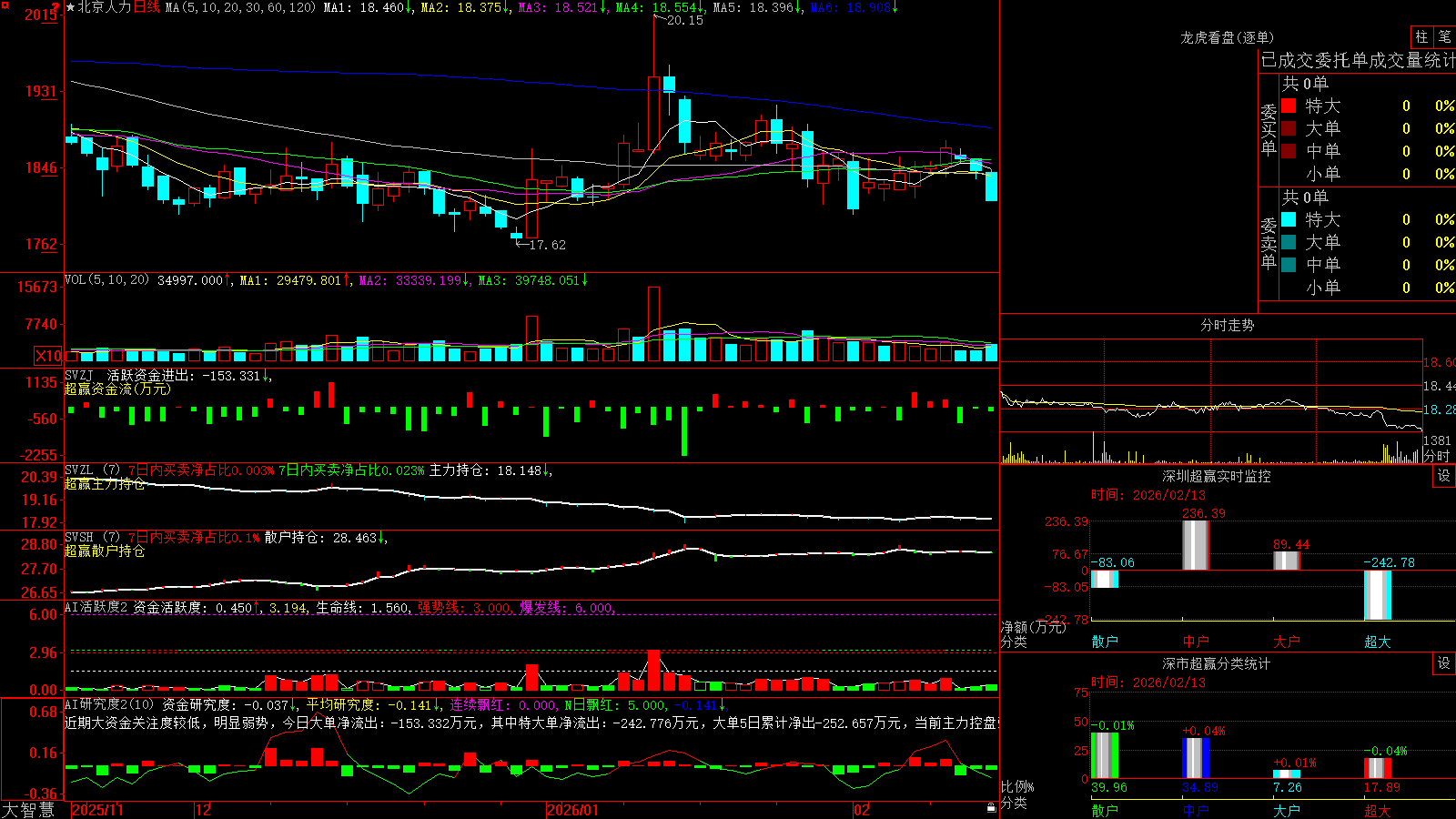Click the MA3: 18.521 value
Screen dimensions: 1456x819
click(559, 7)
